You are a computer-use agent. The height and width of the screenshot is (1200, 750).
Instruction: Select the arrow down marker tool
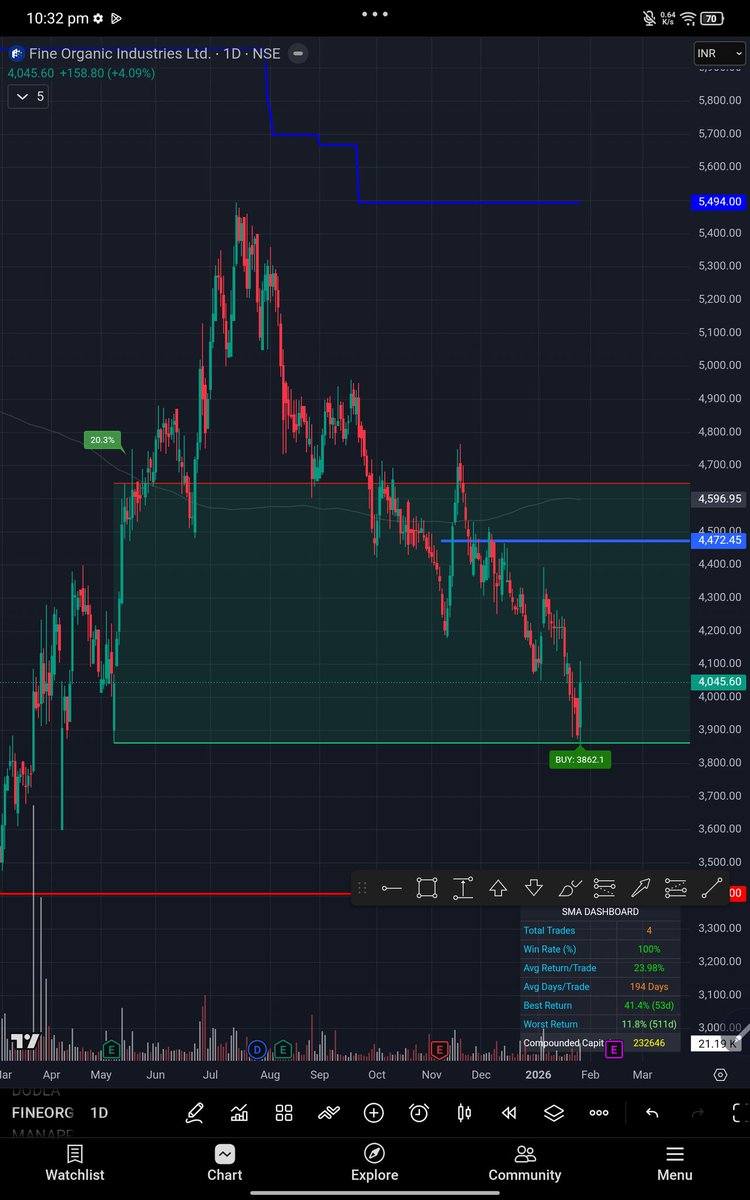coord(534,888)
